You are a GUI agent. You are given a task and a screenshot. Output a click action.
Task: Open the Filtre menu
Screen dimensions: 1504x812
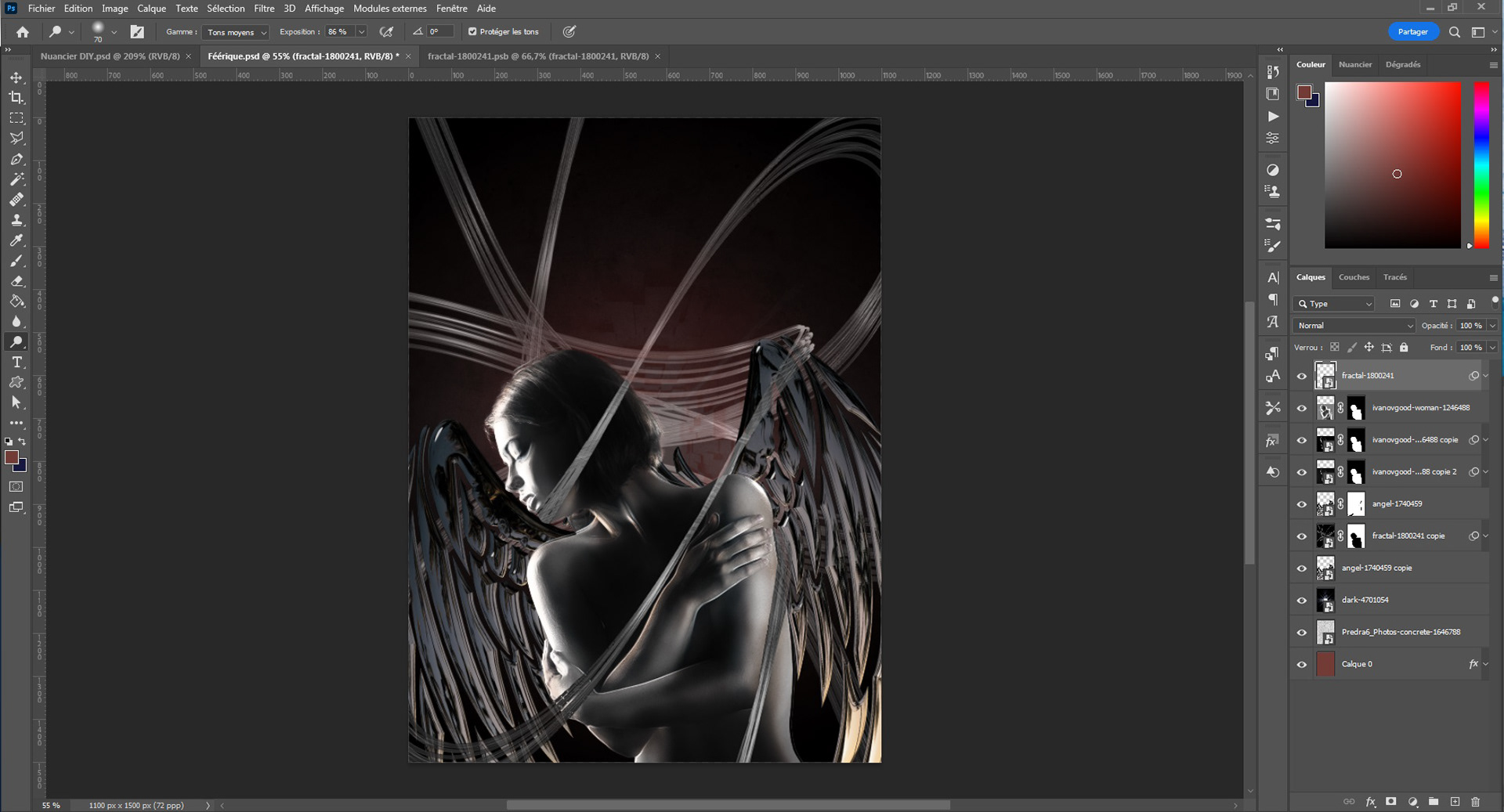(264, 9)
